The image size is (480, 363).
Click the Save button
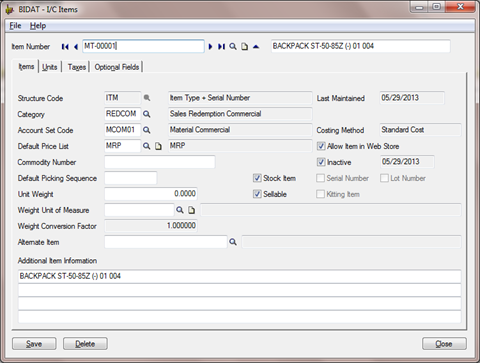tap(34, 344)
